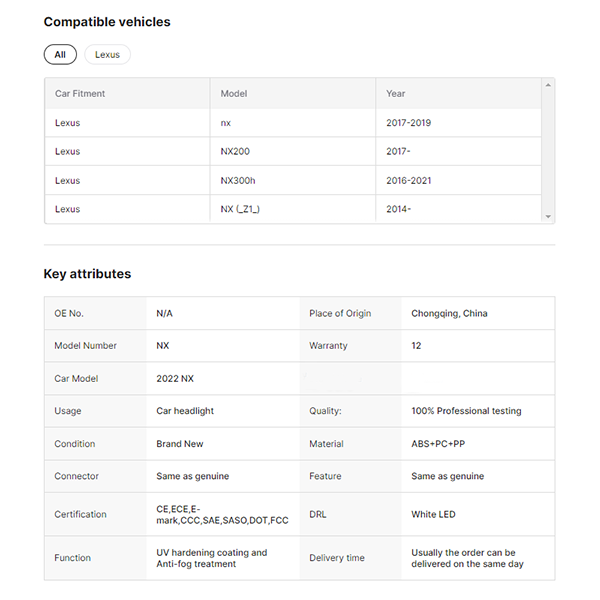Click the Feature label

pyautogui.click(x=325, y=476)
